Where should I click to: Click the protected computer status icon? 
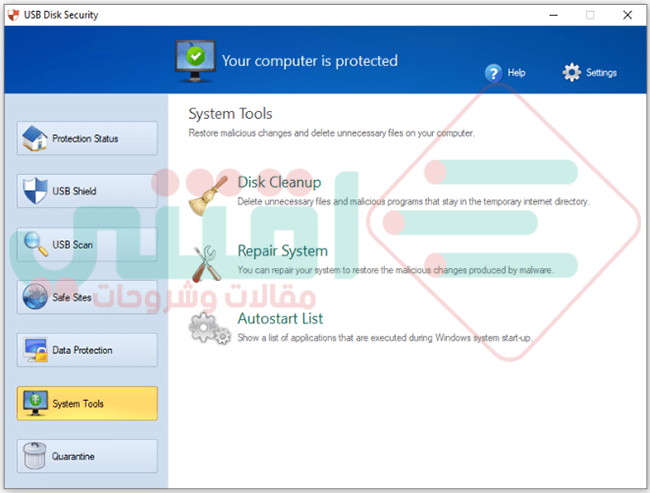[195, 61]
